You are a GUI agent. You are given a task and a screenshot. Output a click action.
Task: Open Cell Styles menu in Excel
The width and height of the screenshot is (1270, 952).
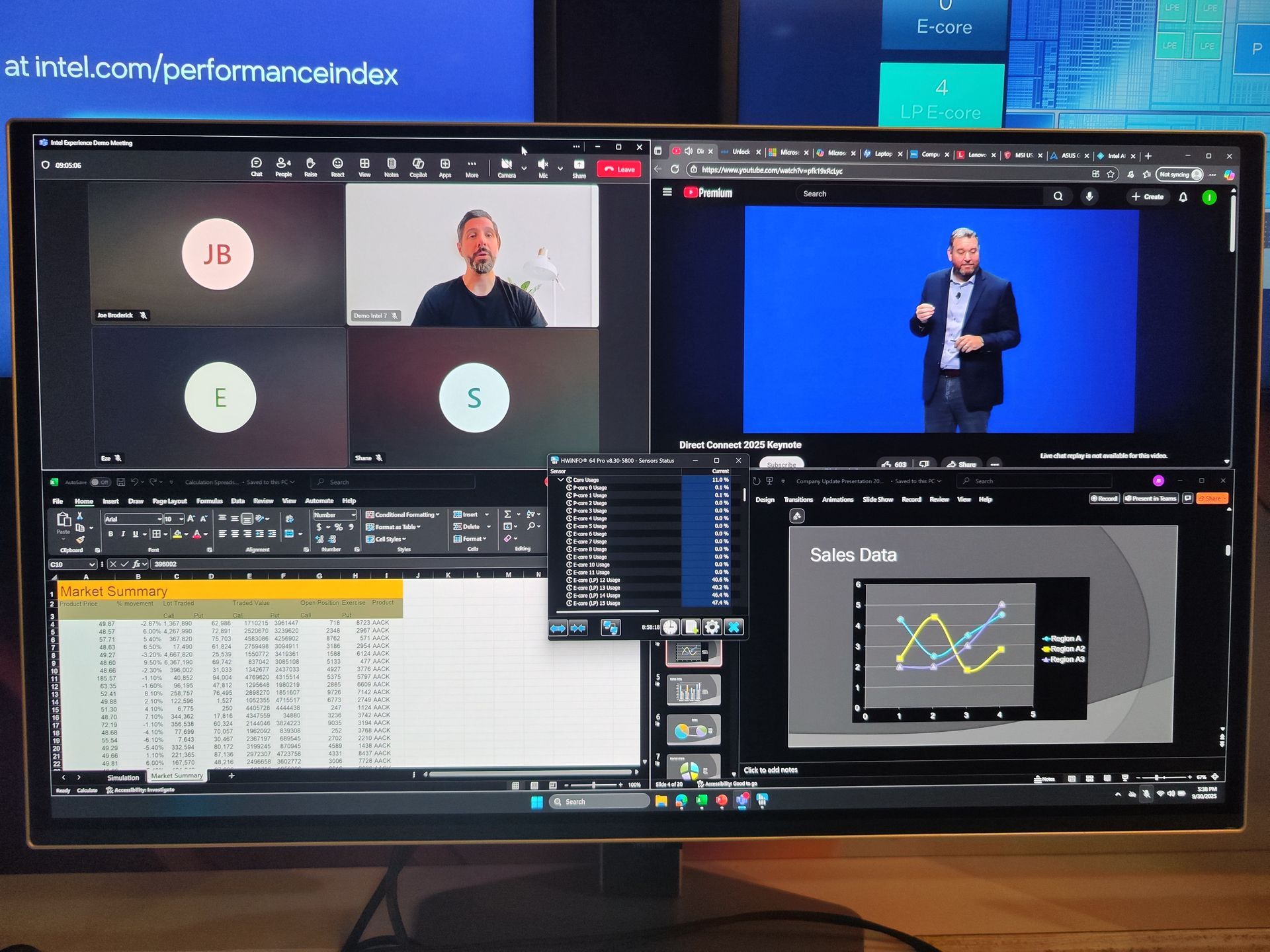(x=386, y=539)
